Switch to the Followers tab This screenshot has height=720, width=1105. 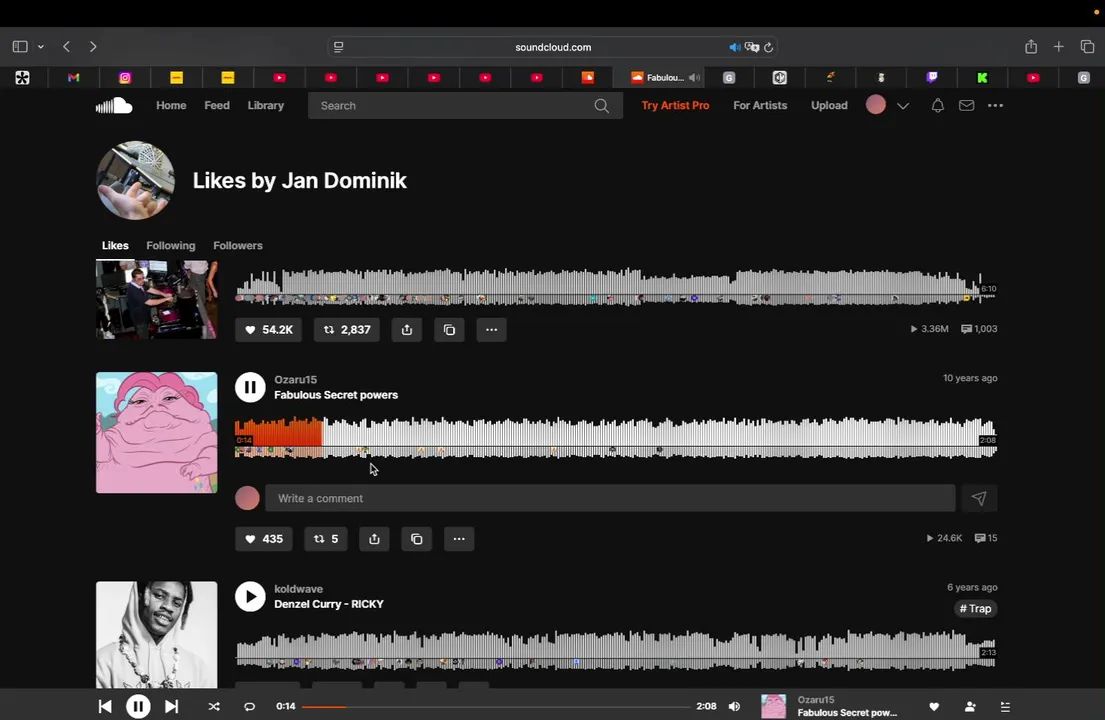point(237,246)
